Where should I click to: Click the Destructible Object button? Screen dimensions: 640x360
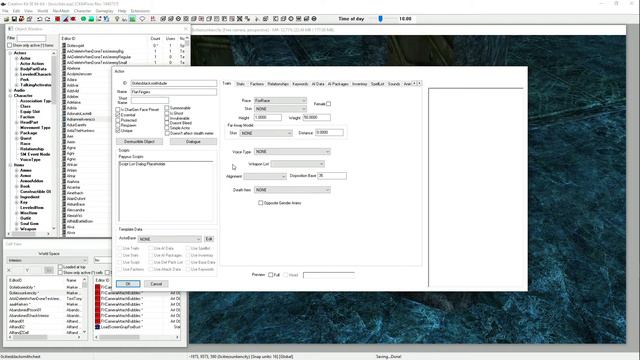[140, 142]
